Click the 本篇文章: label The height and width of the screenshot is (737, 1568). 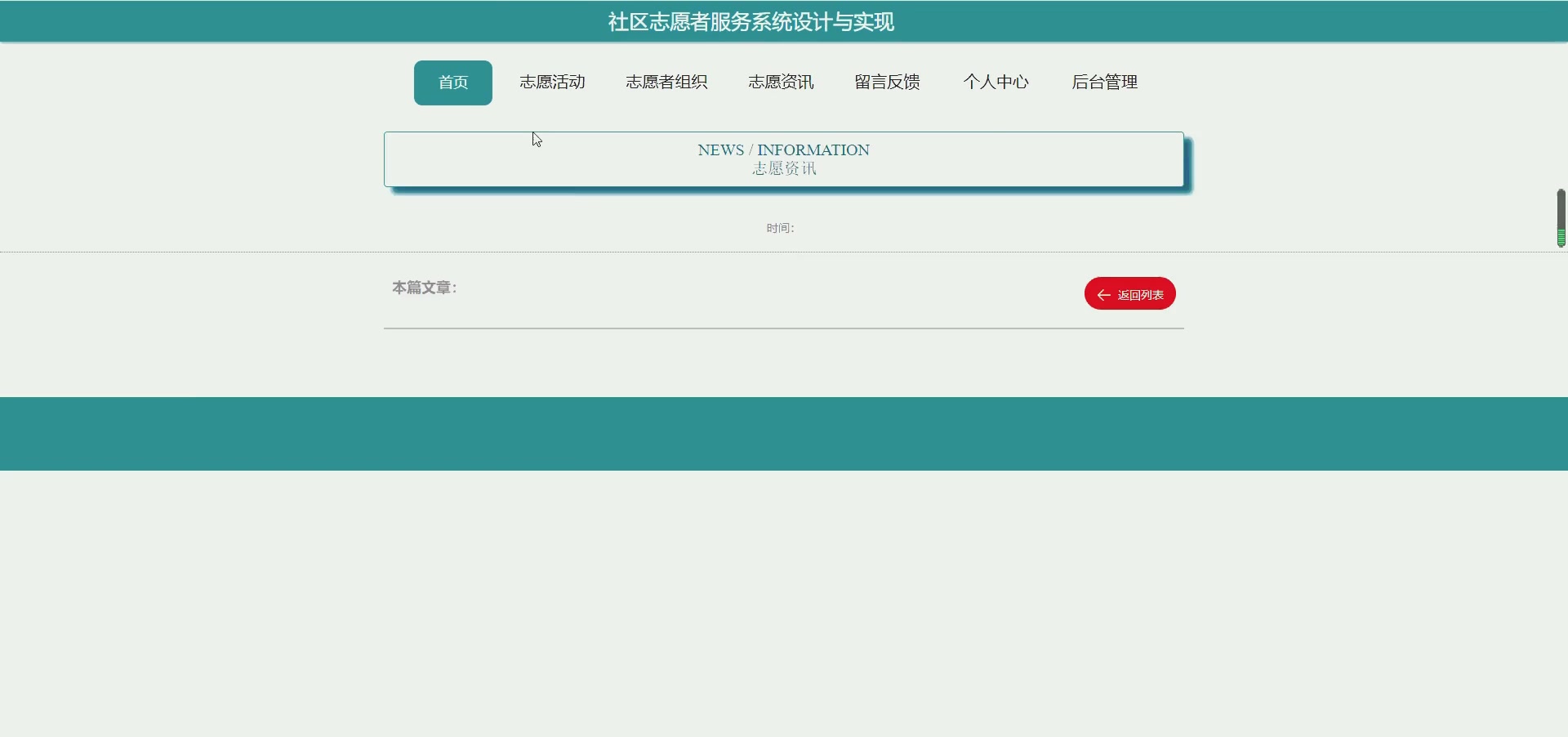(x=425, y=288)
